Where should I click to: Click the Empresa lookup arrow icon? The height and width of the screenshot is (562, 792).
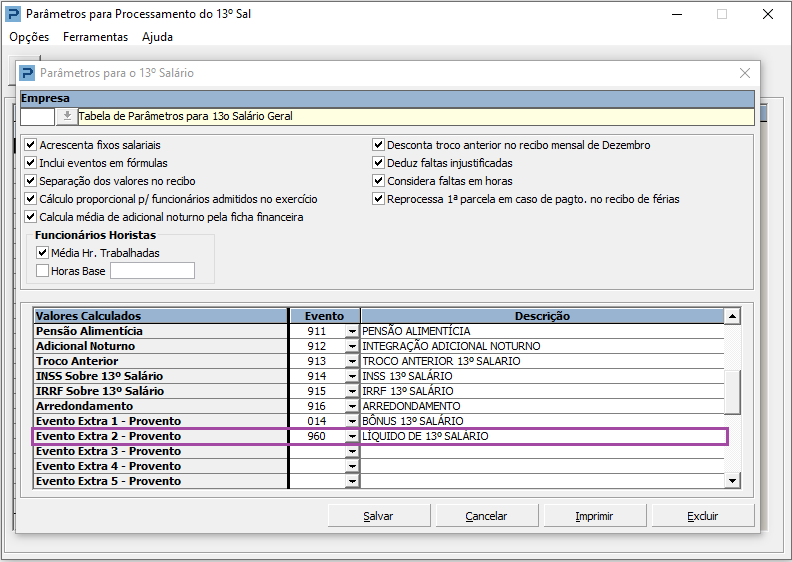point(66,116)
